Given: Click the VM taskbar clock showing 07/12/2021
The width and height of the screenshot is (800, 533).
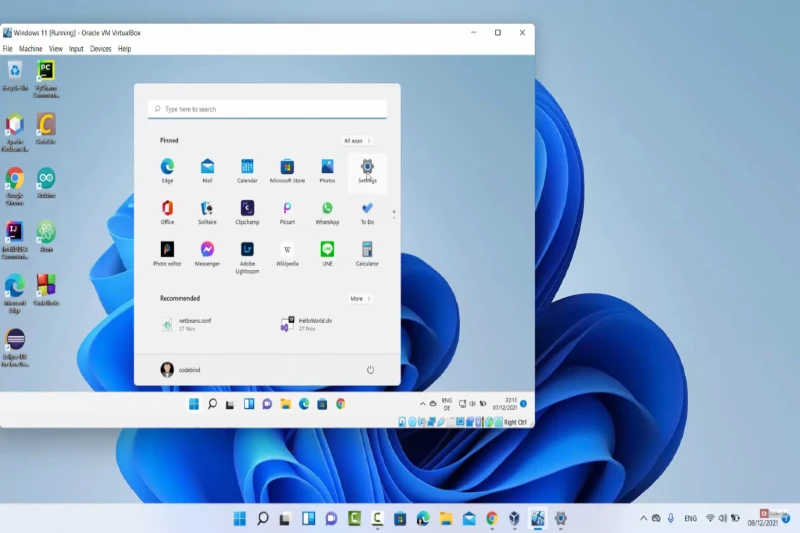Looking at the screenshot, I should (x=505, y=404).
